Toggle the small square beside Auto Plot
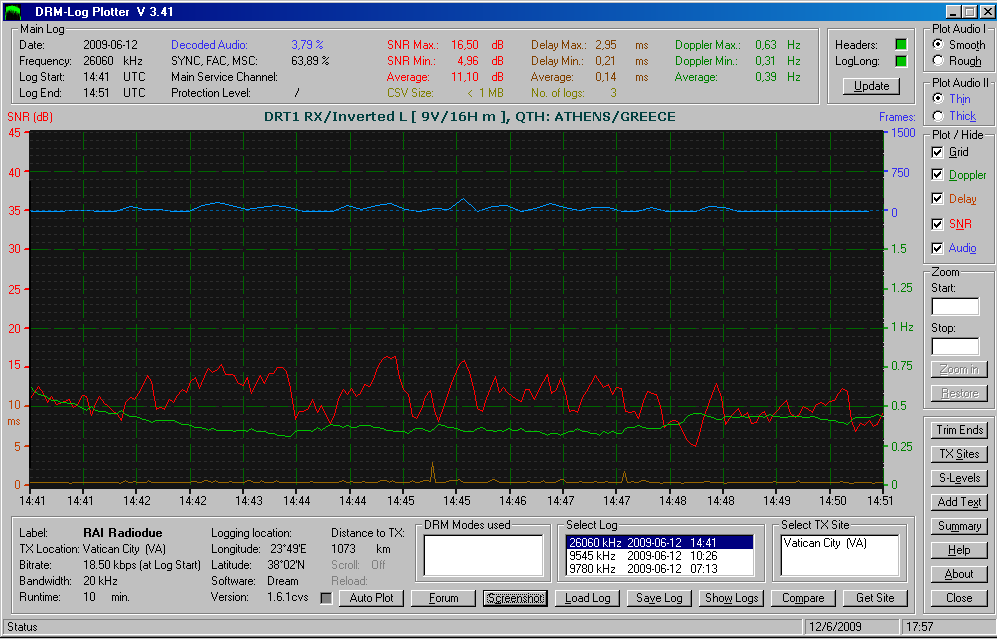The image size is (997, 639). pyautogui.click(x=326, y=598)
